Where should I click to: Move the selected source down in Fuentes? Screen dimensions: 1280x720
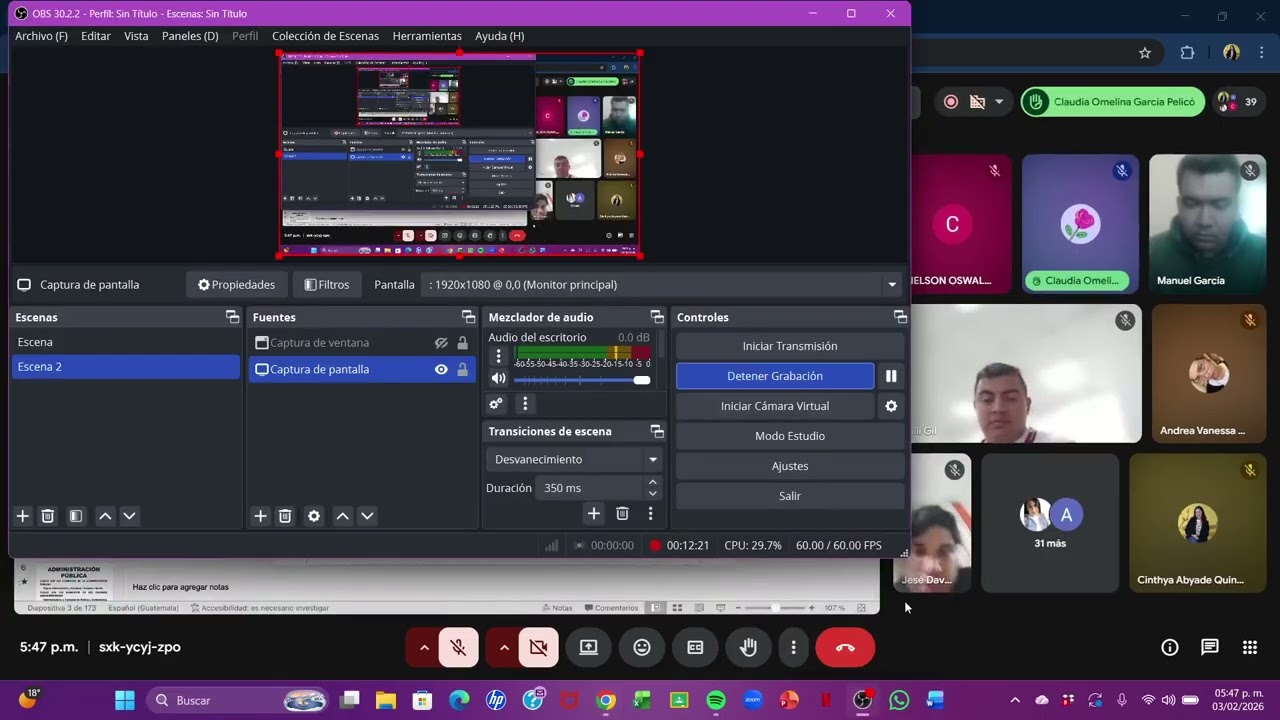[x=367, y=516]
